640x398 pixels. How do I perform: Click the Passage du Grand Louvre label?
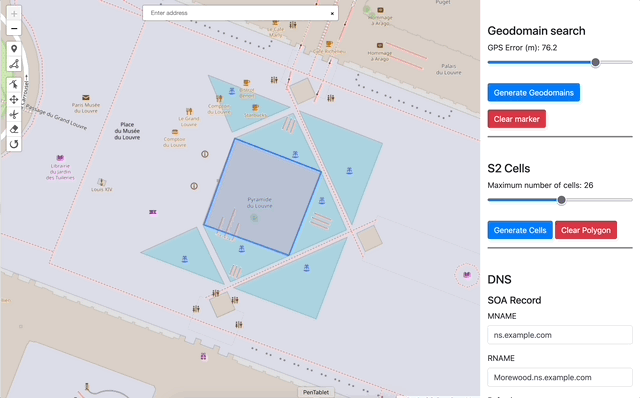pos(56,117)
